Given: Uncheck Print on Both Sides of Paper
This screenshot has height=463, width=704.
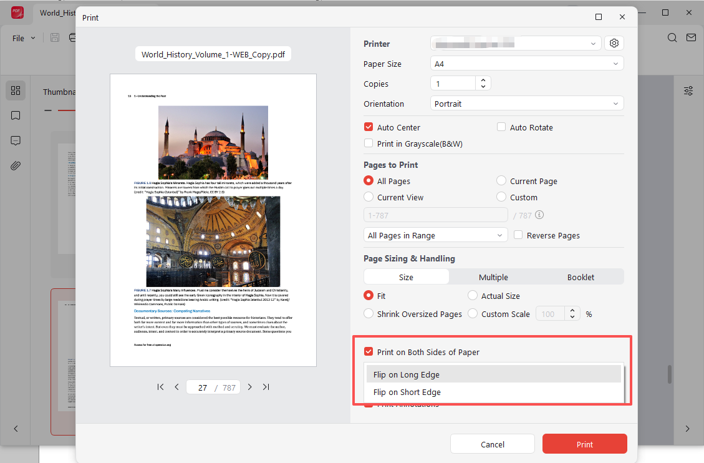Looking at the screenshot, I should 368,352.
